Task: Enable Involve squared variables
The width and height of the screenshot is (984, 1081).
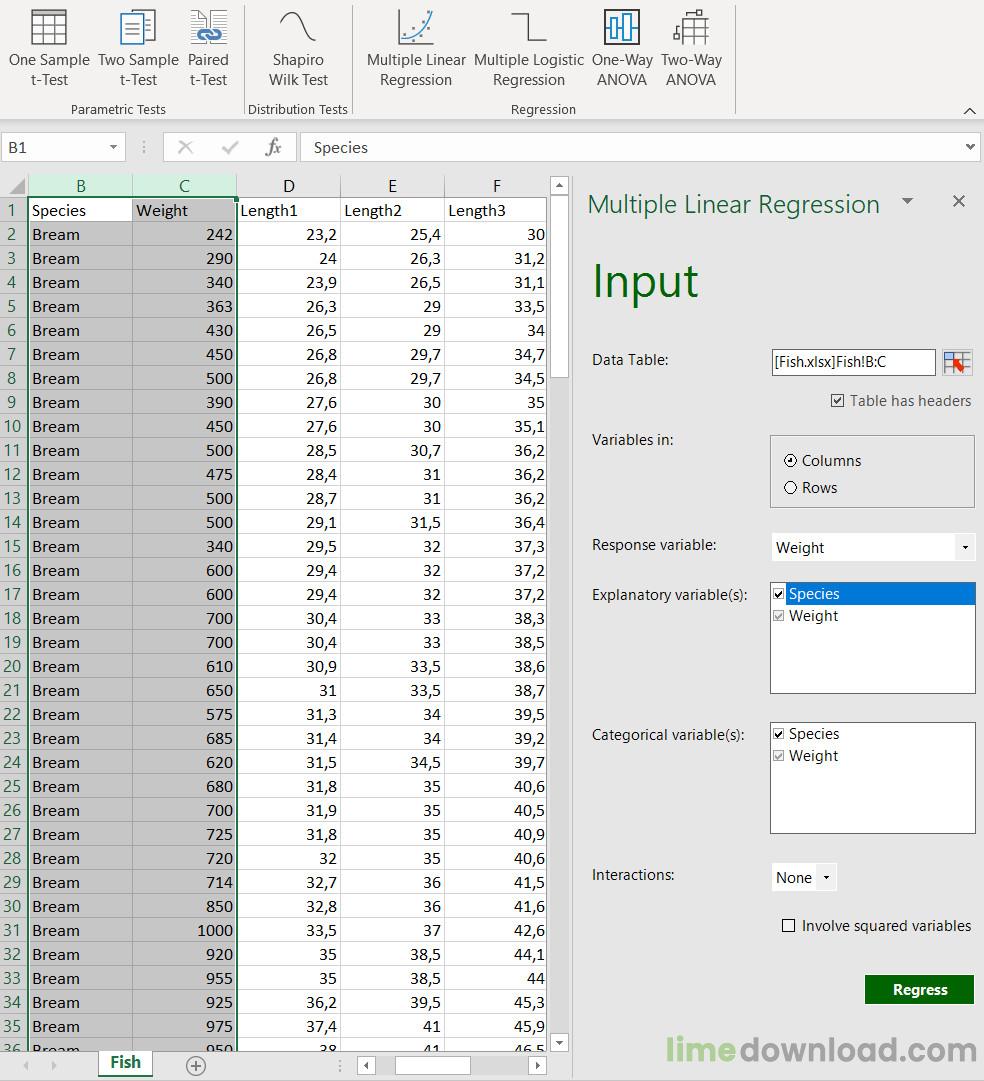Action: [788, 925]
